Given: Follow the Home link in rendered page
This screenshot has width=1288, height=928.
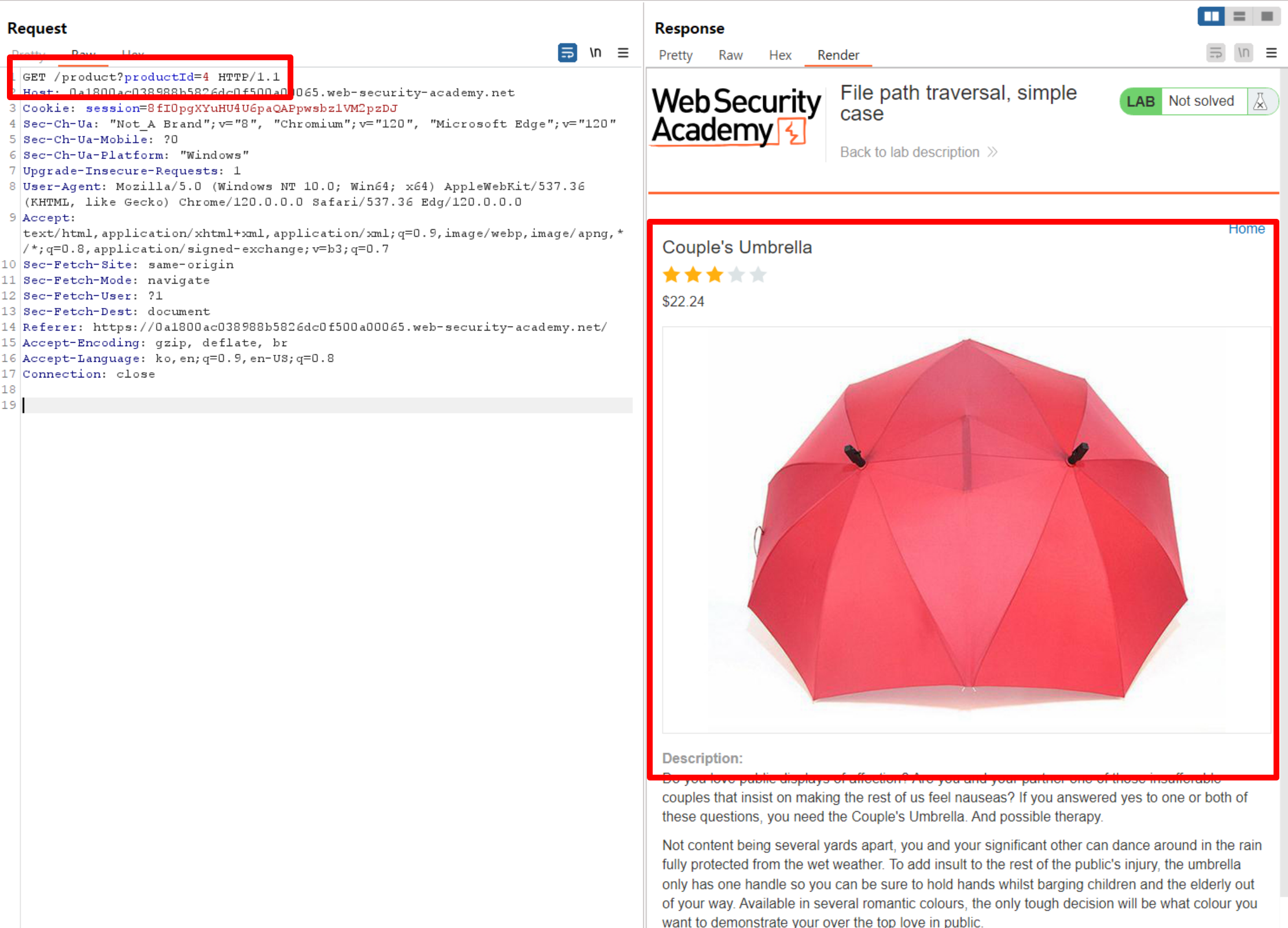Looking at the screenshot, I should [x=1246, y=229].
